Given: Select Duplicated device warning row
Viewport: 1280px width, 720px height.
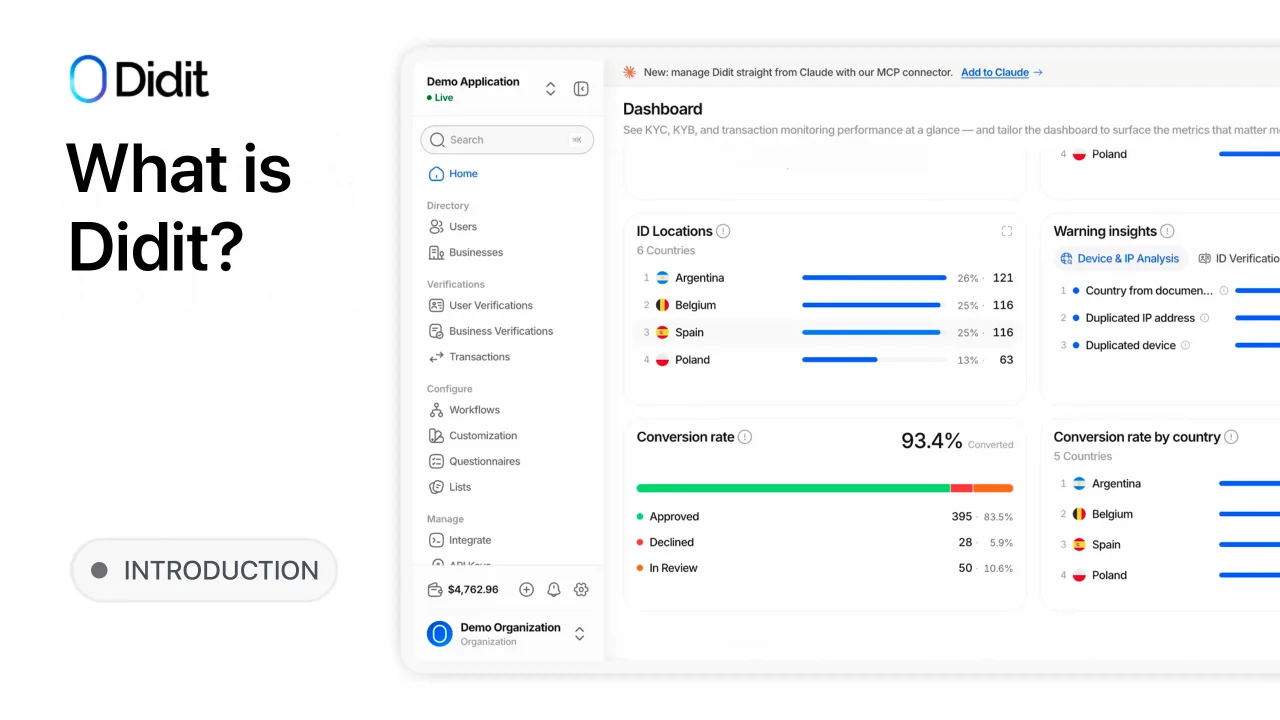Looking at the screenshot, I should [x=1169, y=345].
